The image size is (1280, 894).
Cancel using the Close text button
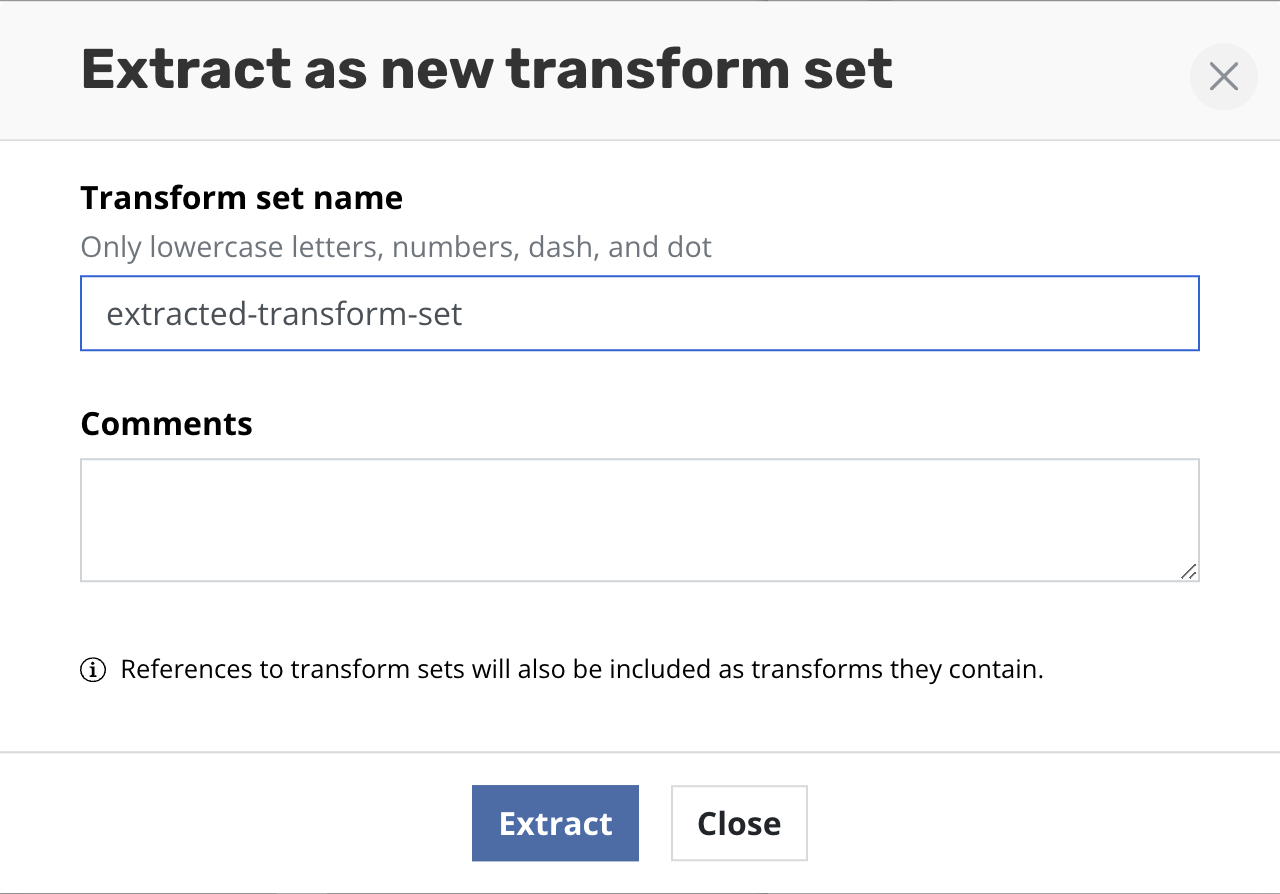click(739, 823)
